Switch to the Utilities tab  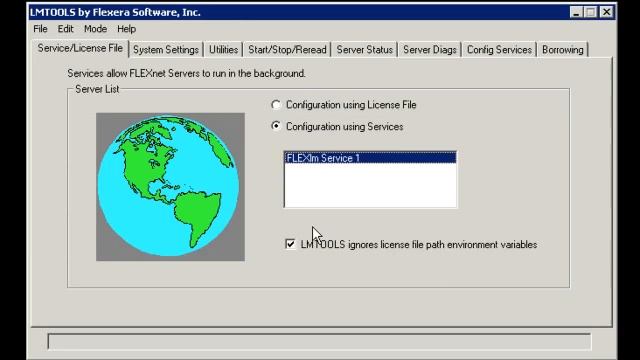(223, 50)
